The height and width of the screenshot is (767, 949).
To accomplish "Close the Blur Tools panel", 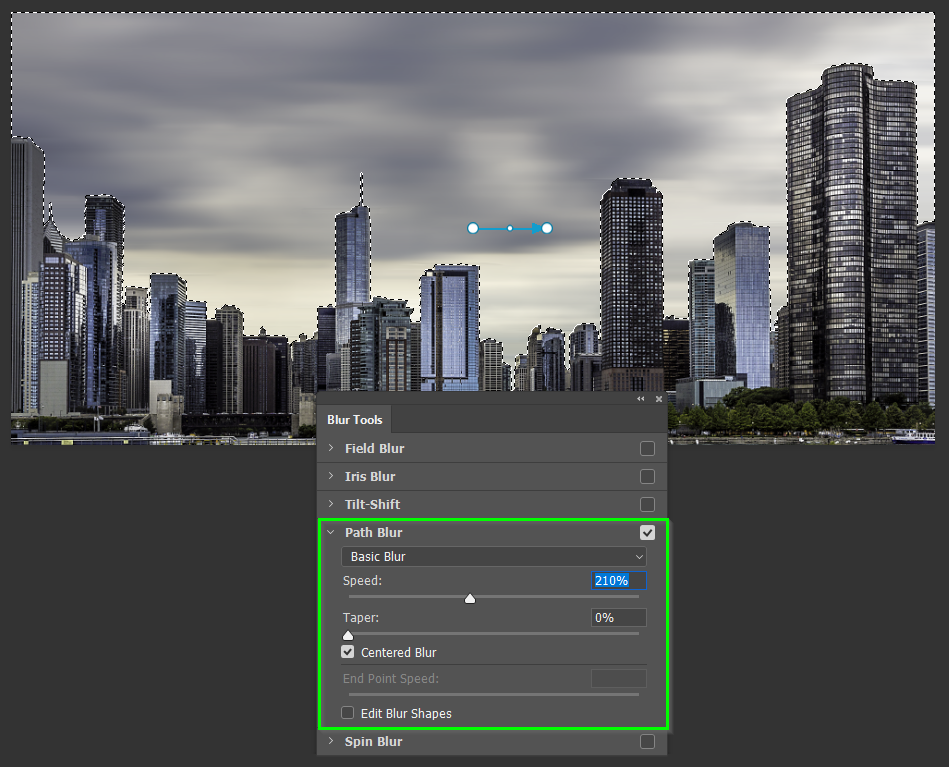I will [659, 399].
